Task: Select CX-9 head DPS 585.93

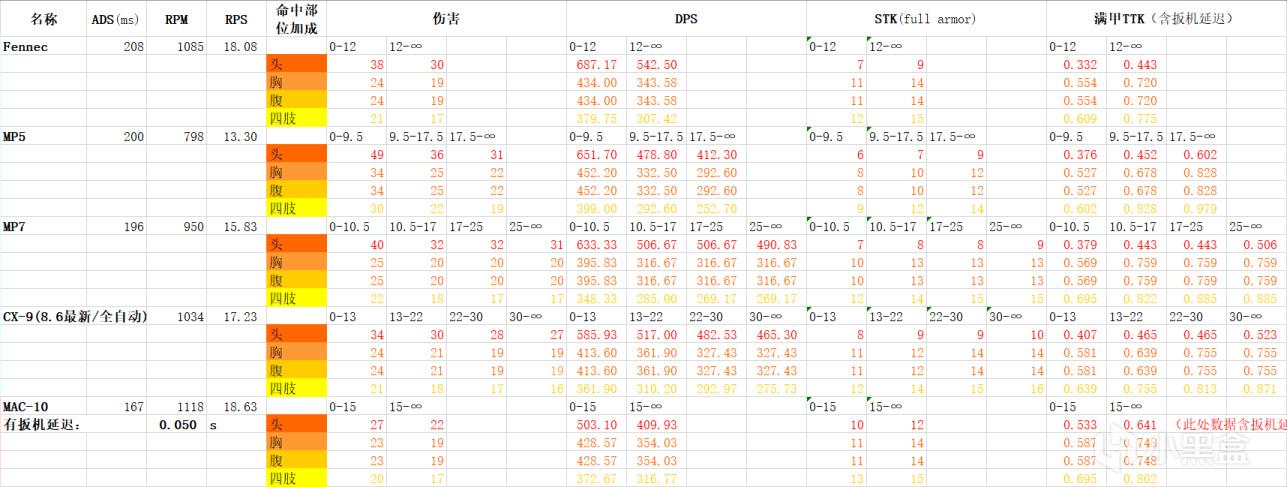Action: point(597,334)
